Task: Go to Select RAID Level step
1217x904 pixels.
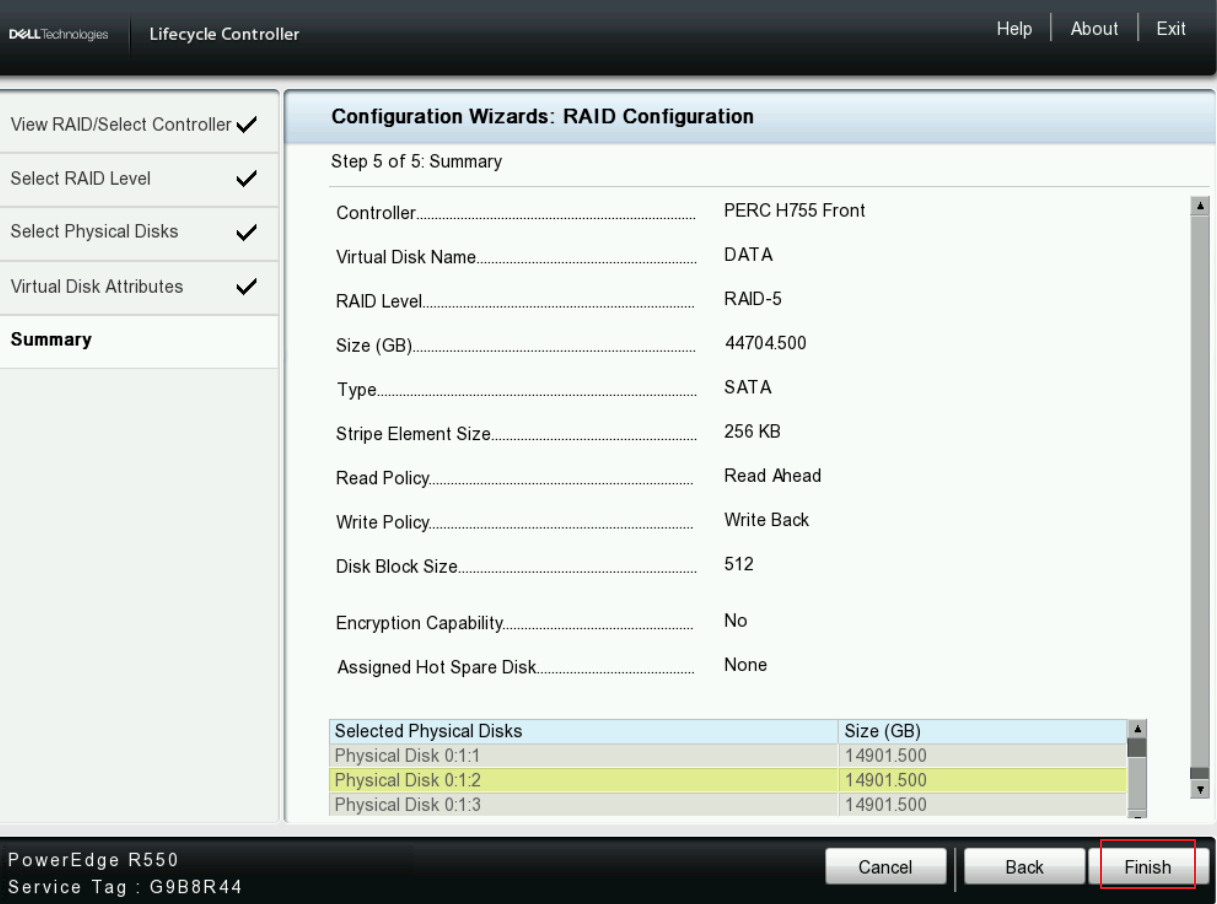Action: (138, 179)
